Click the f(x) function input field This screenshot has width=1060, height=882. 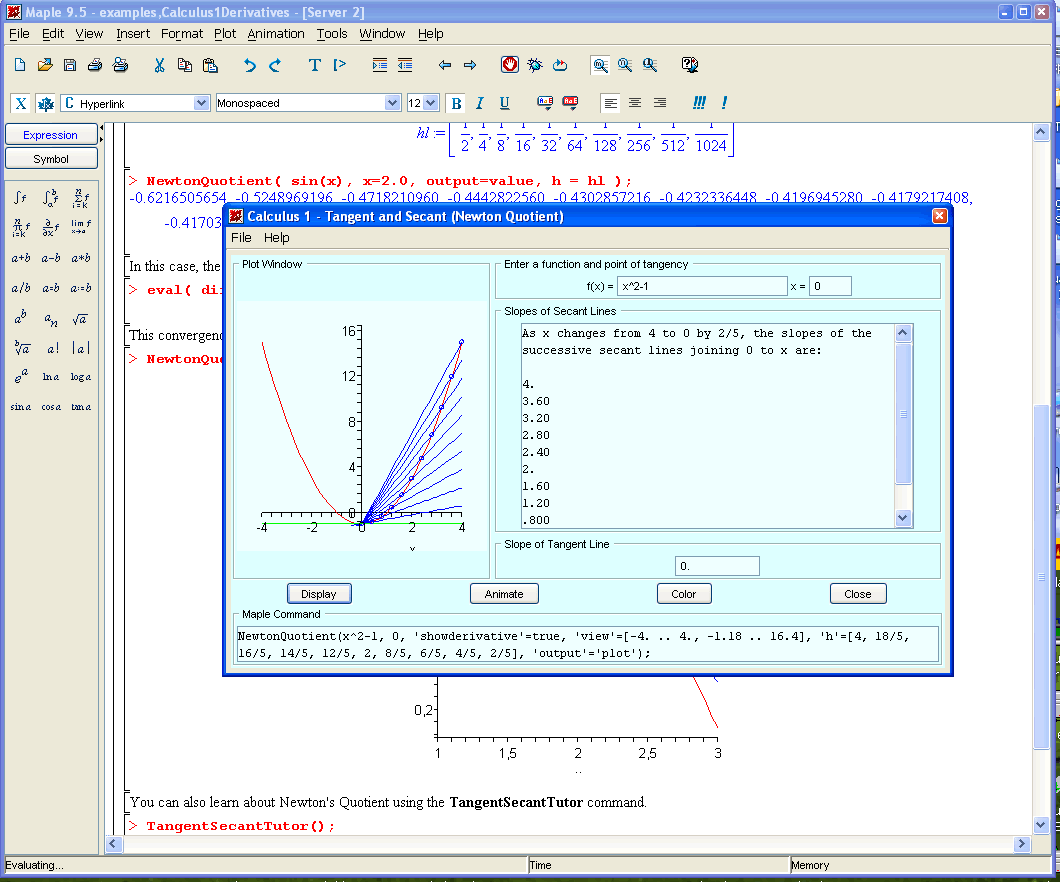click(x=702, y=287)
